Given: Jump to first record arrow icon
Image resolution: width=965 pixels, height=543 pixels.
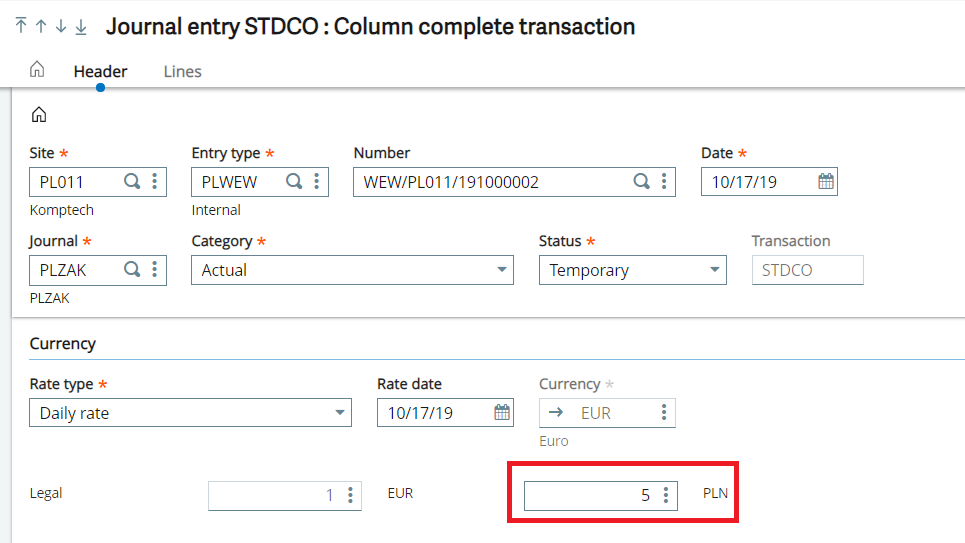Looking at the screenshot, I should point(21,26).
